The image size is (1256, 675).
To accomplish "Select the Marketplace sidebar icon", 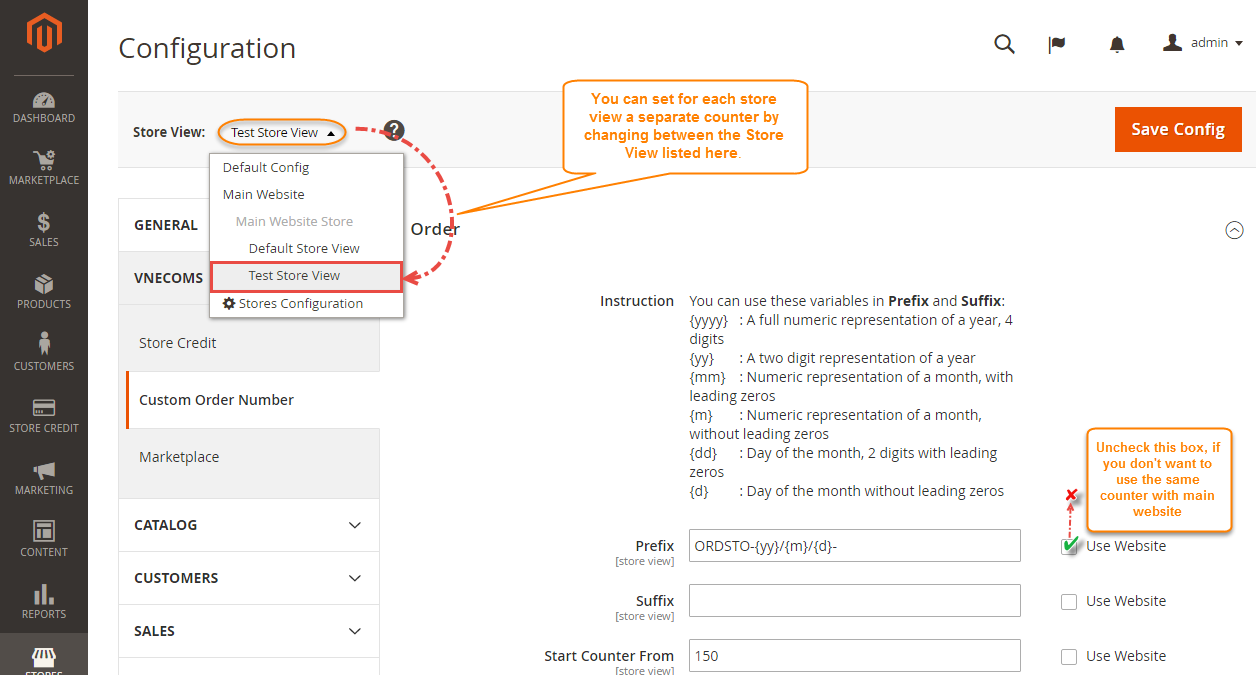I will (x=44, y=167).
